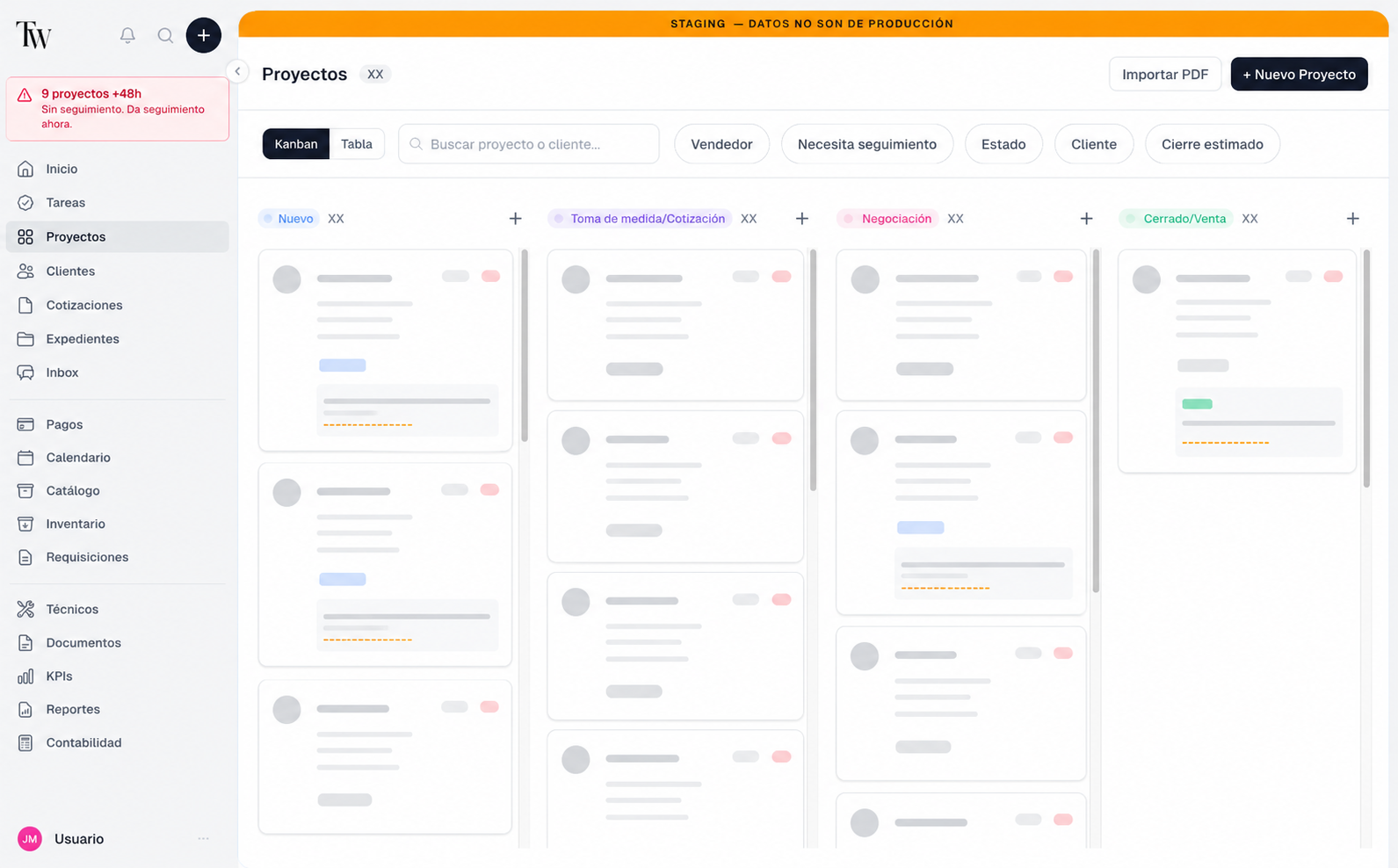Click the Importar PDF button
The width and height of the screenshot is (1398, 868).
1165,75
